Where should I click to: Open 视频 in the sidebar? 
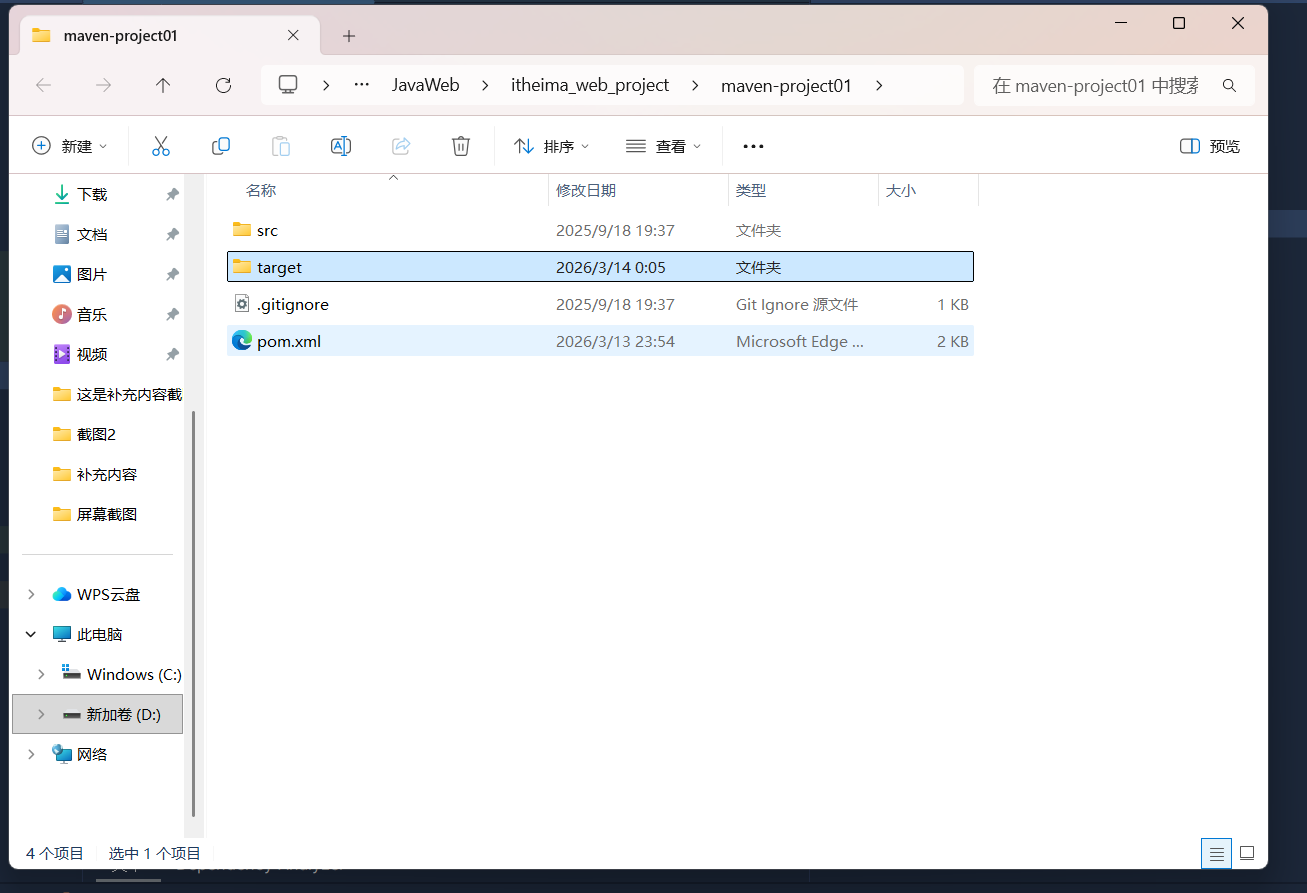click(x=92, y=354)
